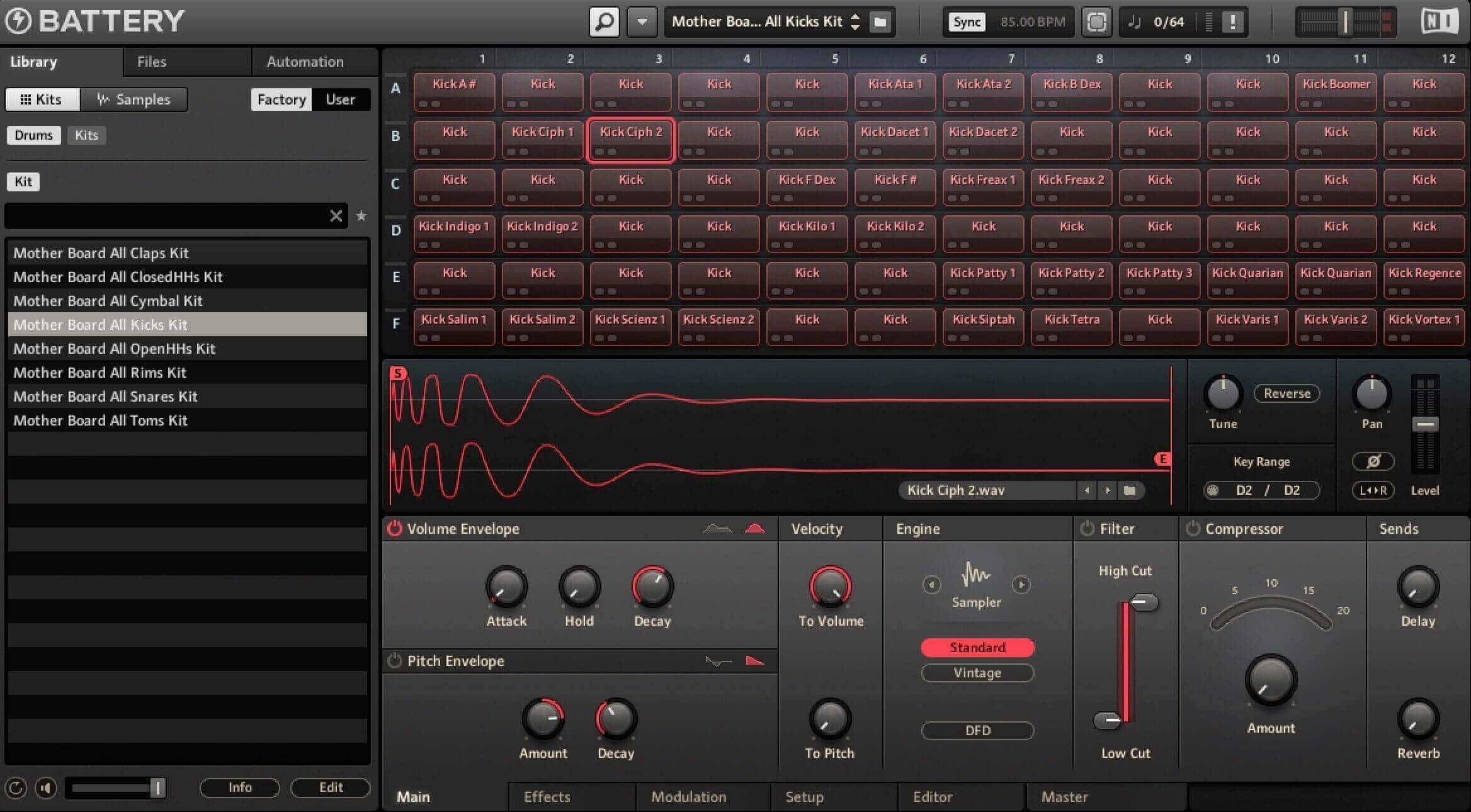Click the Tune knob
The image size is (1471, 812).
click(1223, 394)
